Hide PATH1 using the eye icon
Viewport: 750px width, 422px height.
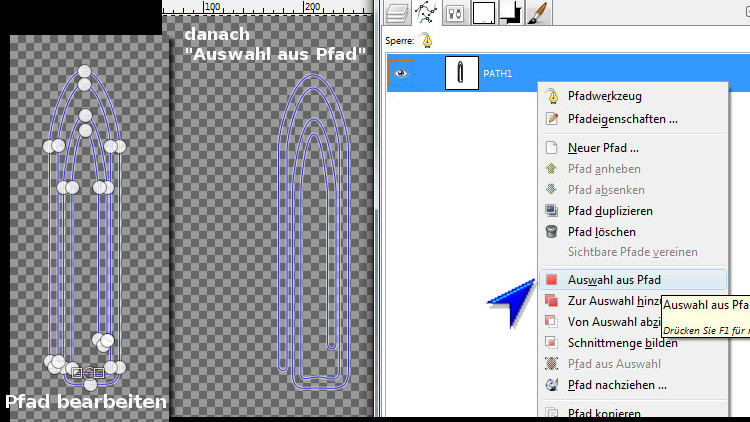point(398,73)
